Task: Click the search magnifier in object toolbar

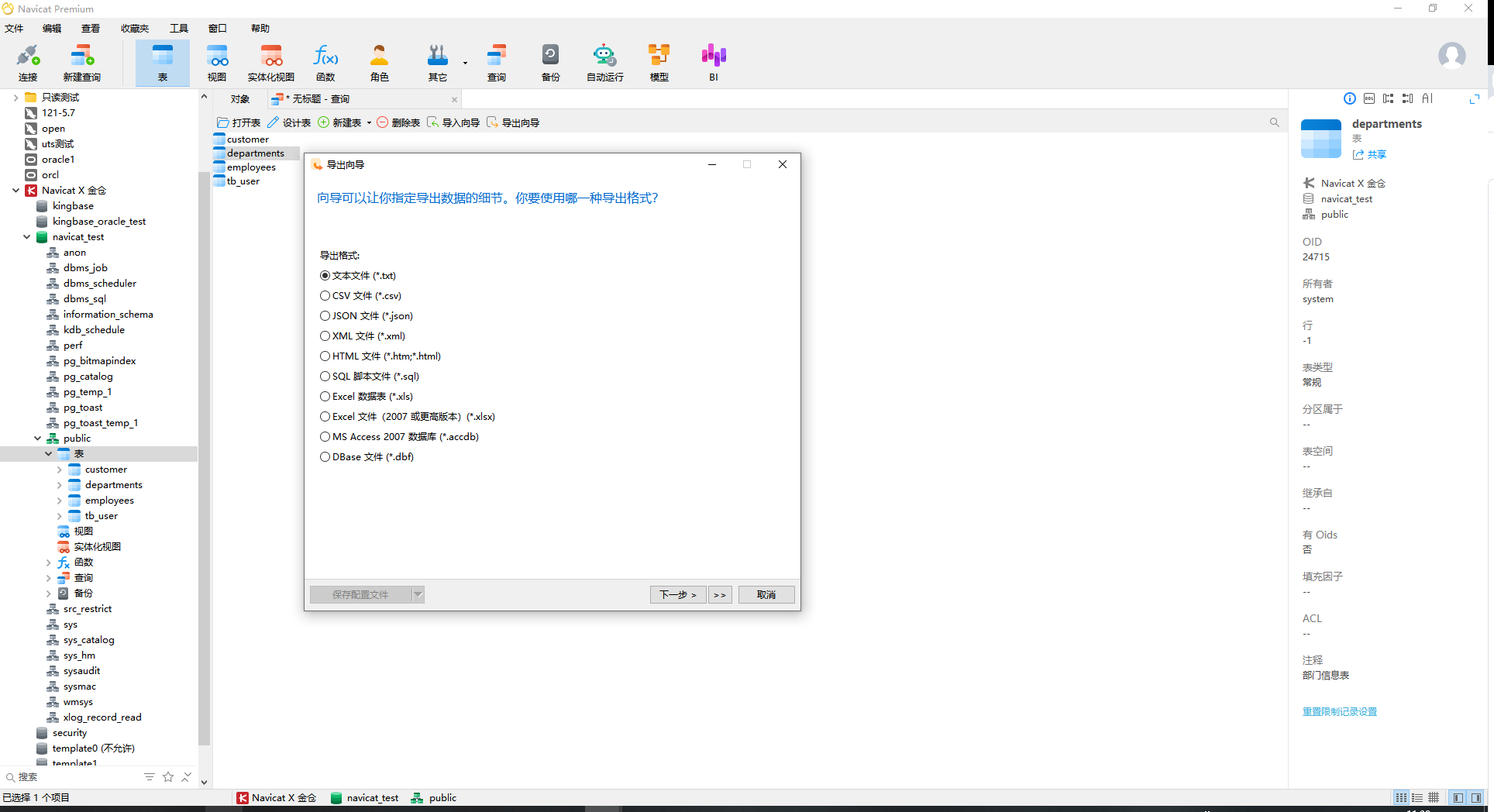Action: (x=1275, y=122)
